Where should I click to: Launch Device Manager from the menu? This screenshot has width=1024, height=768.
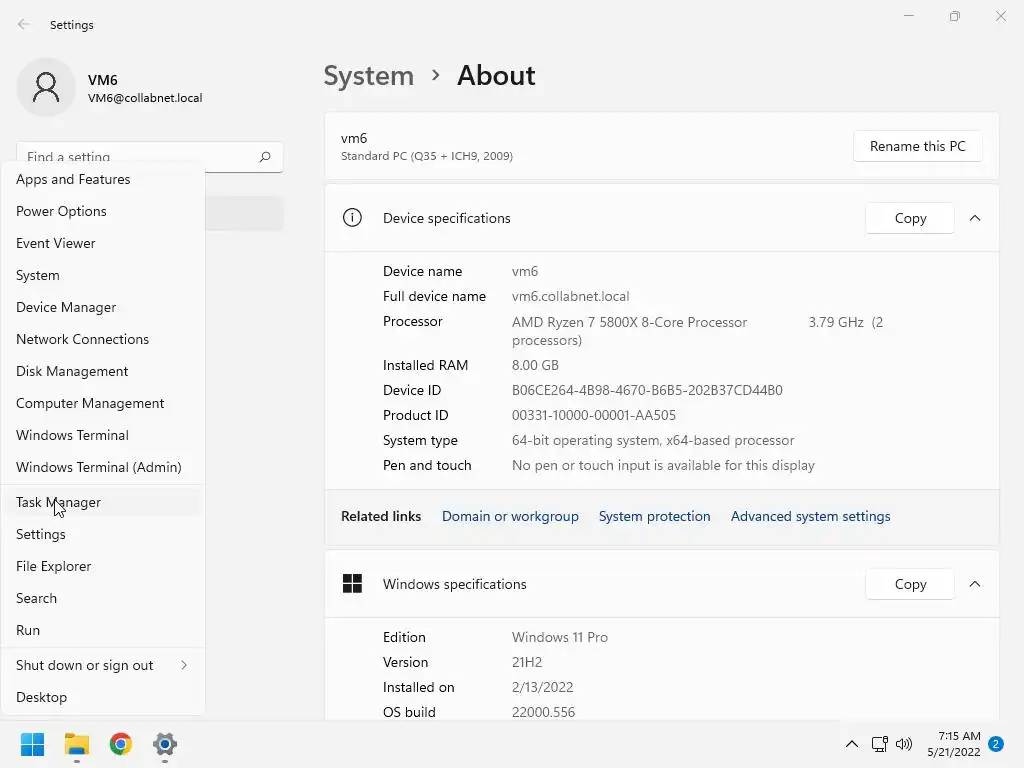[x=103, y=307]
